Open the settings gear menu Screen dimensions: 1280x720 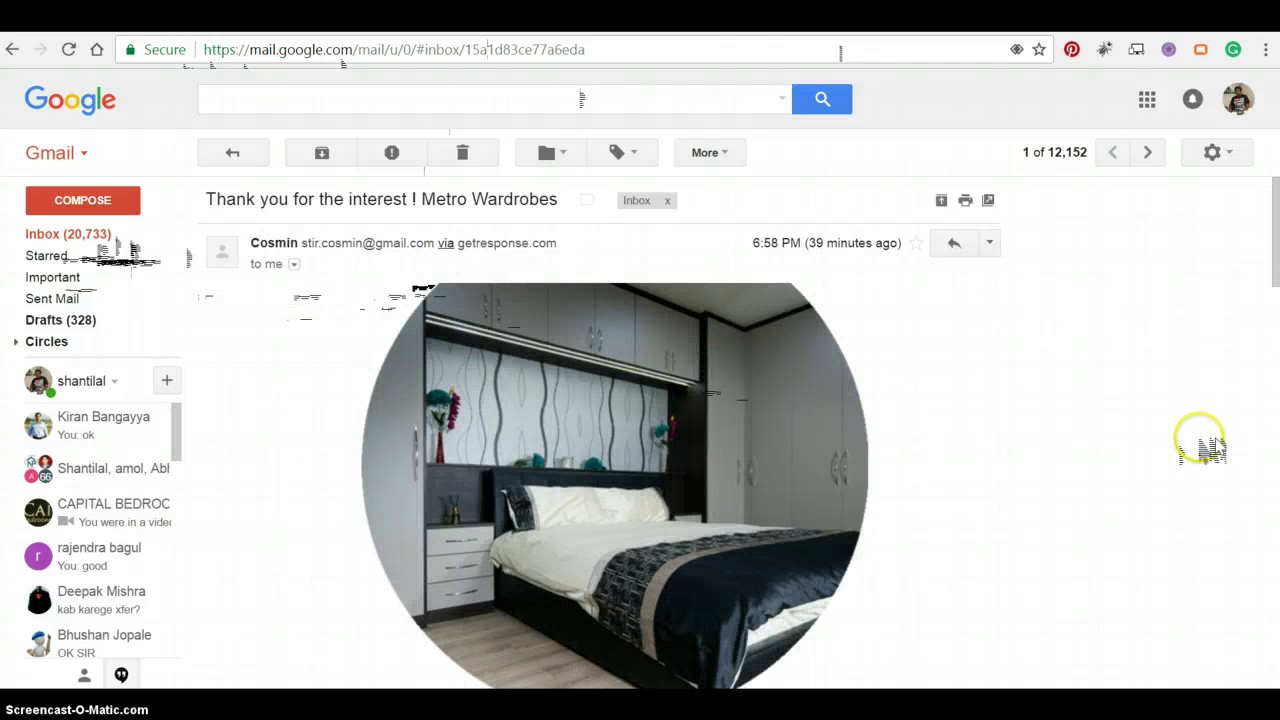coord(1217,152)
